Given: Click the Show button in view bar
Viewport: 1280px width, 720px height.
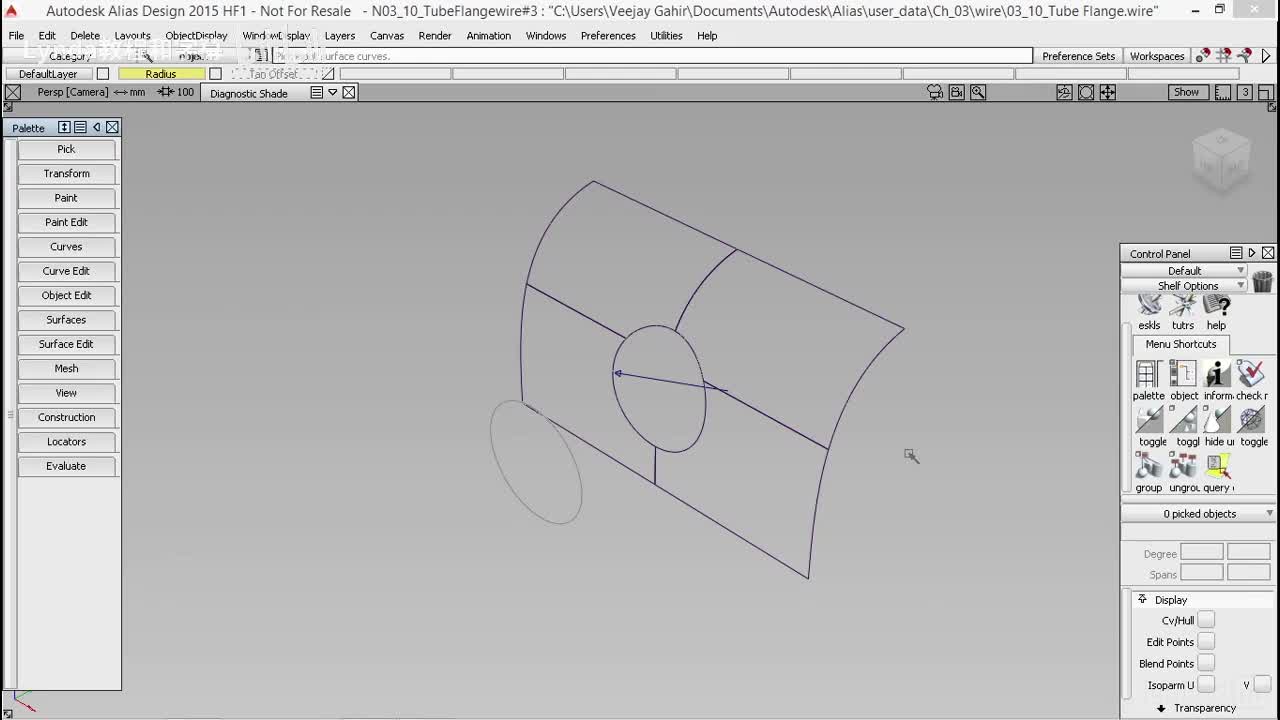Looking at the screenshot, I should click(x=1186, y=92).
